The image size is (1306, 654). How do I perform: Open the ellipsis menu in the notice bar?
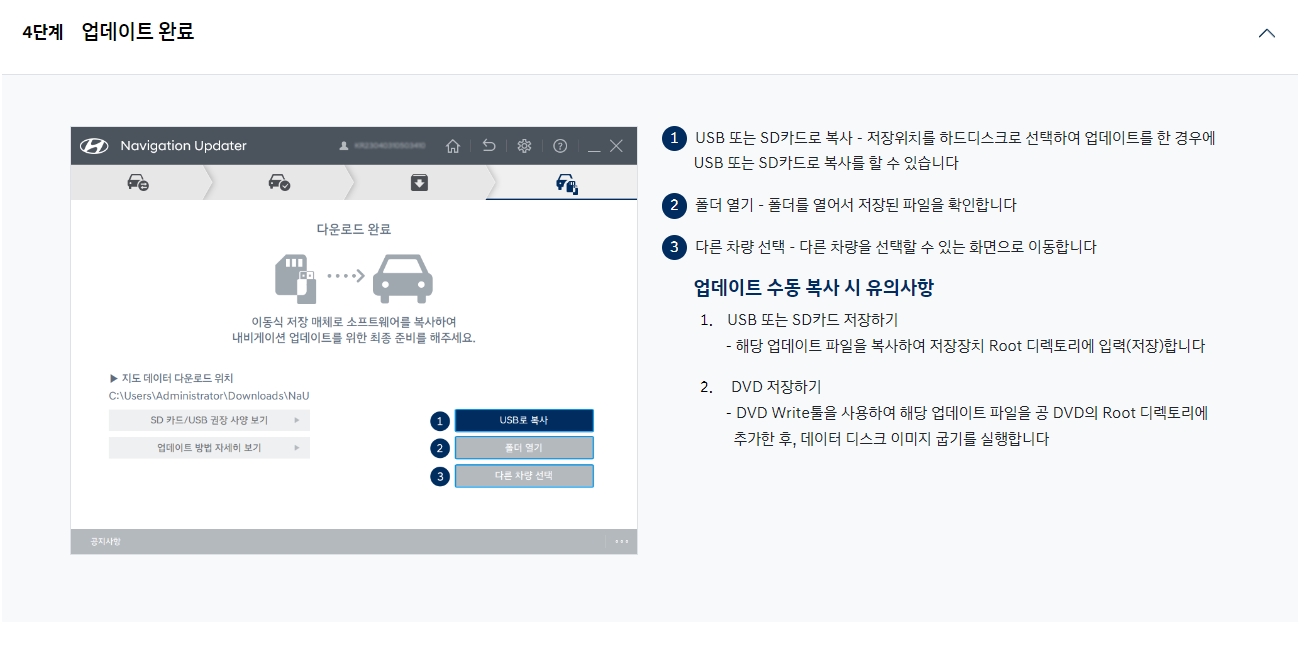621,541
